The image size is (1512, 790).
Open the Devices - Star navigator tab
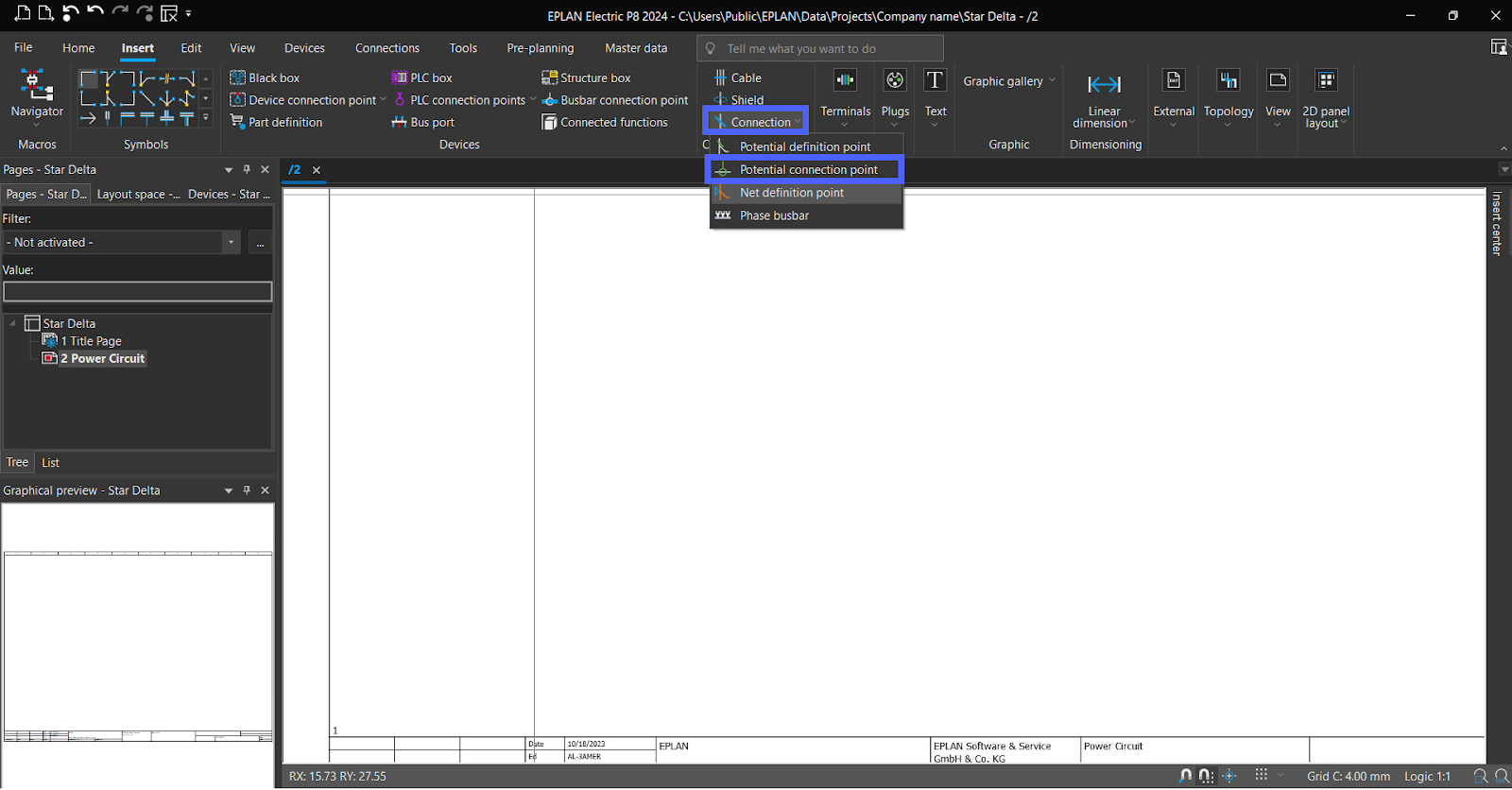click(229, 194)
